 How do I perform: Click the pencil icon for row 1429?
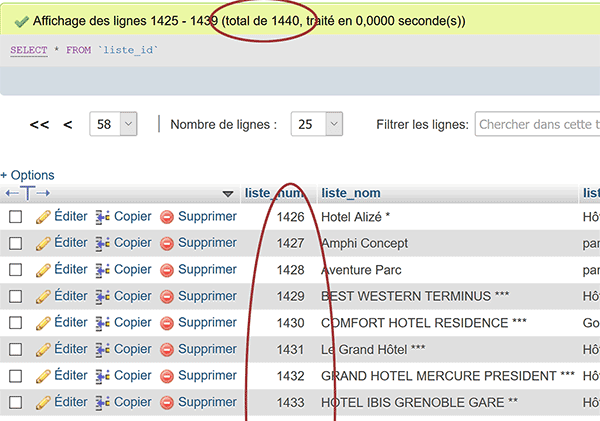[x=43, y=297]
